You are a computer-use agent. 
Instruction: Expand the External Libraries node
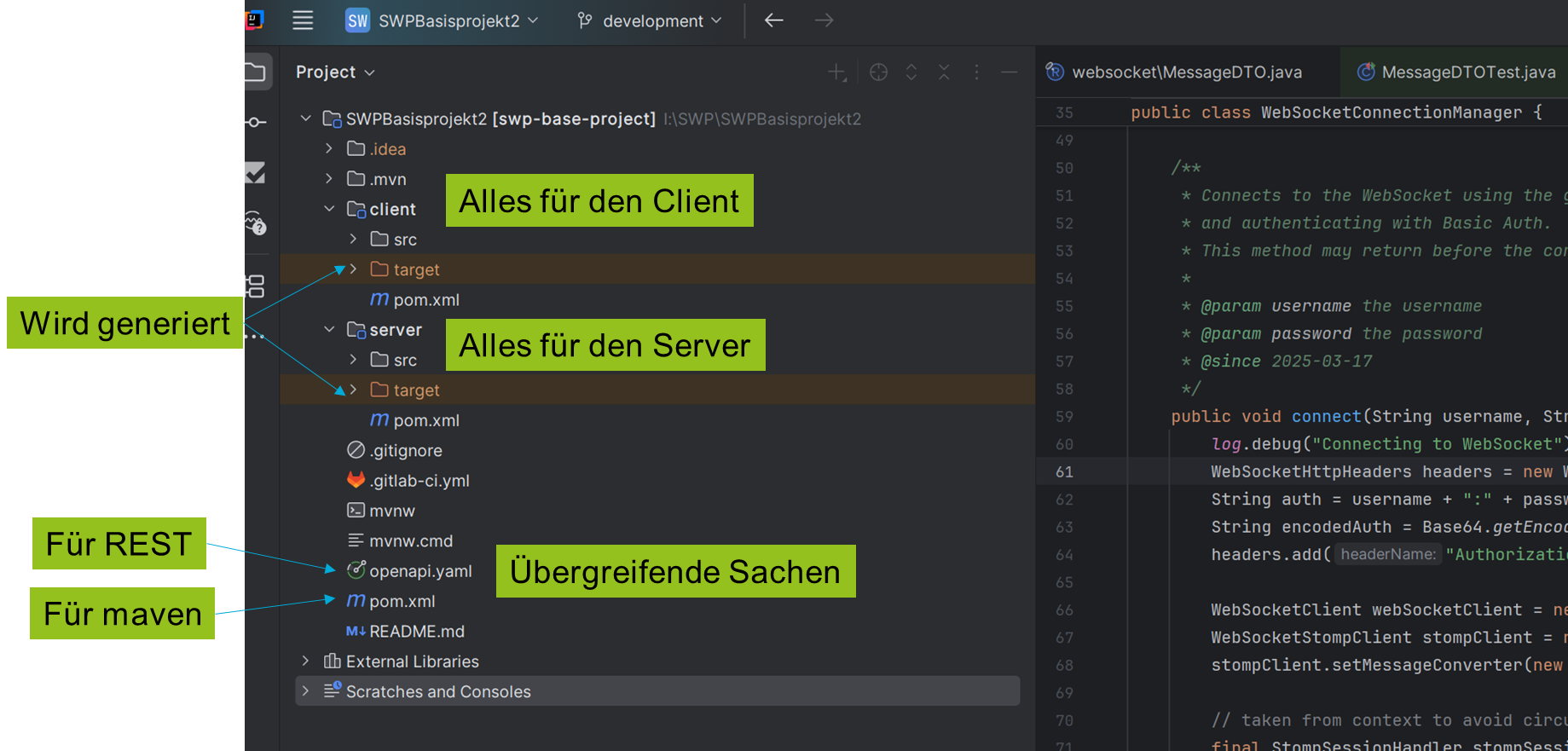(x=305, y=661)
